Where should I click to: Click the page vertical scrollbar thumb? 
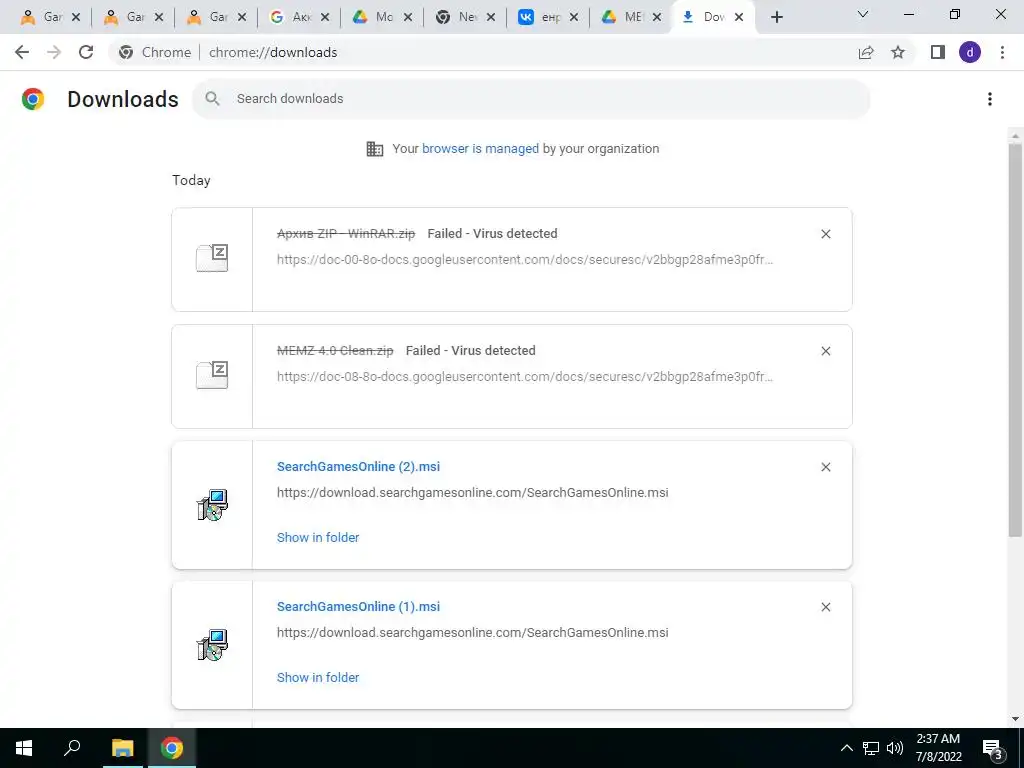click(x=1015, y=340)
